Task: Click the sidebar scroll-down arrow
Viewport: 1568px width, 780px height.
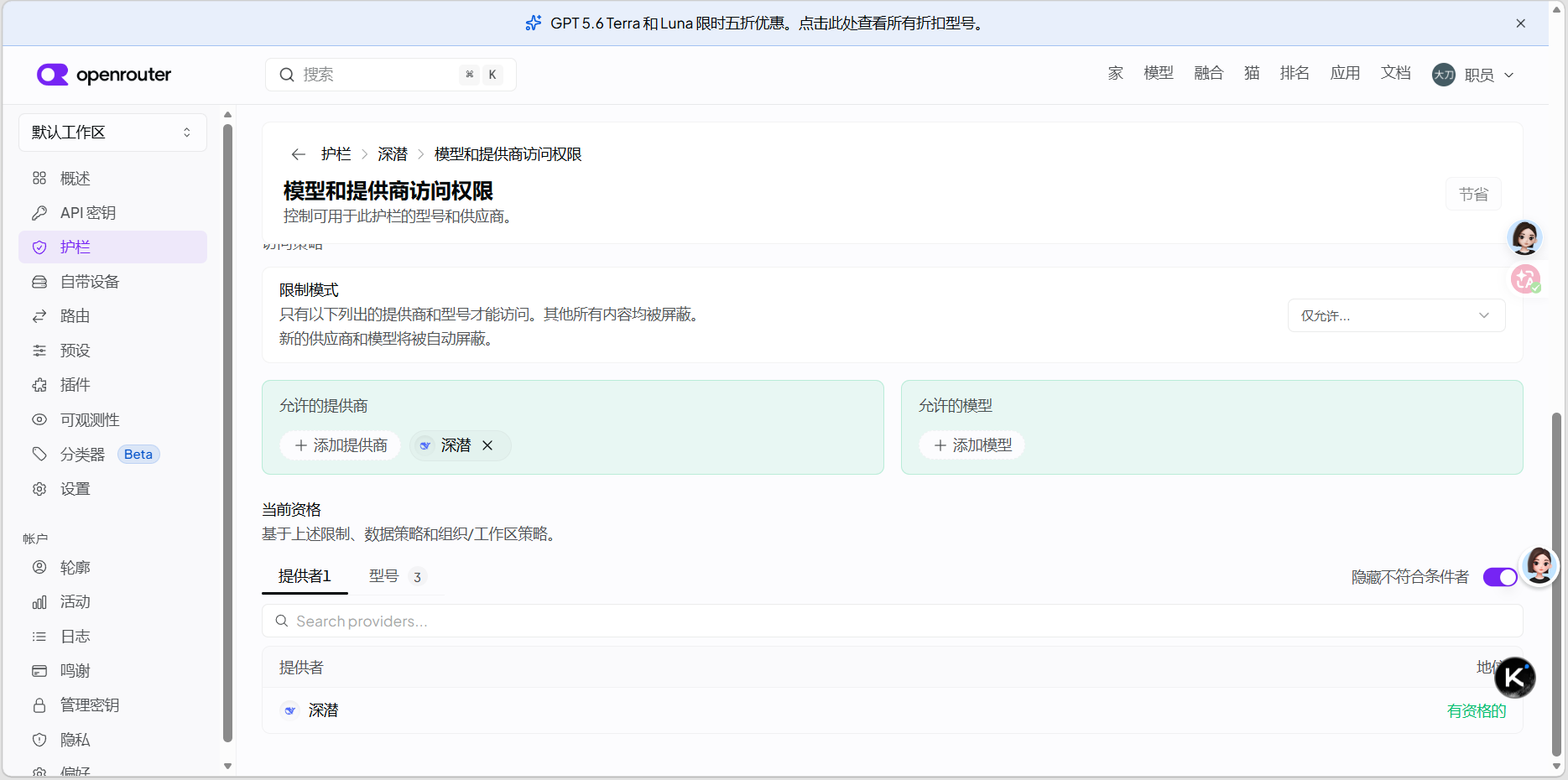Action: tap(227, 766)
